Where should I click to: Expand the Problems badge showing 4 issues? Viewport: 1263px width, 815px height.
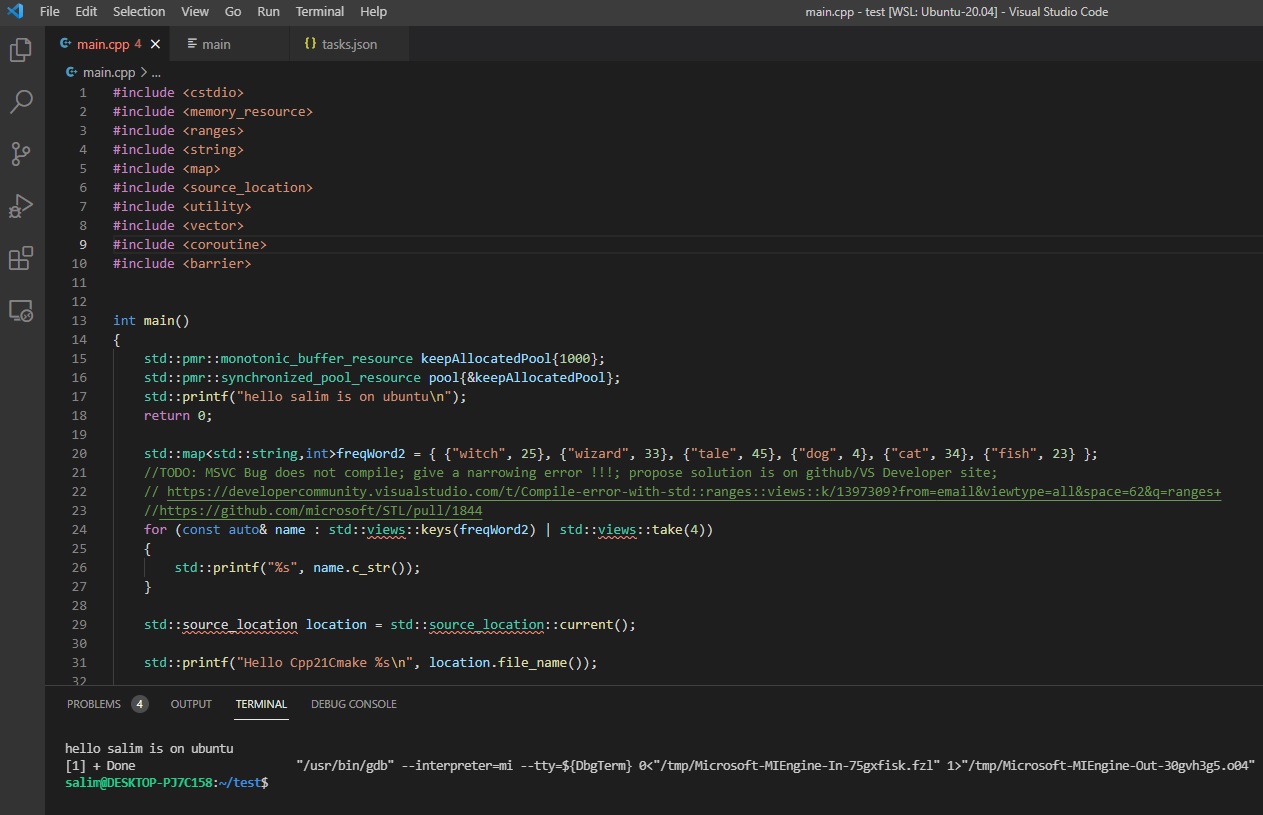tap(140, 703)
